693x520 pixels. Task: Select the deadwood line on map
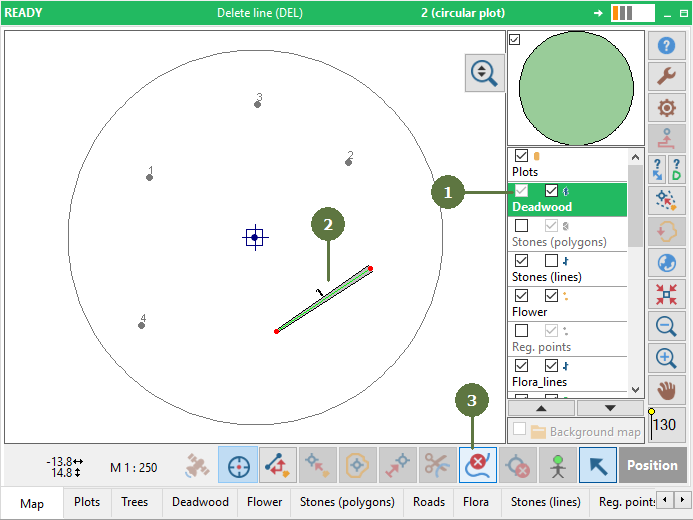pyautogui.click(x=324, y=300)
